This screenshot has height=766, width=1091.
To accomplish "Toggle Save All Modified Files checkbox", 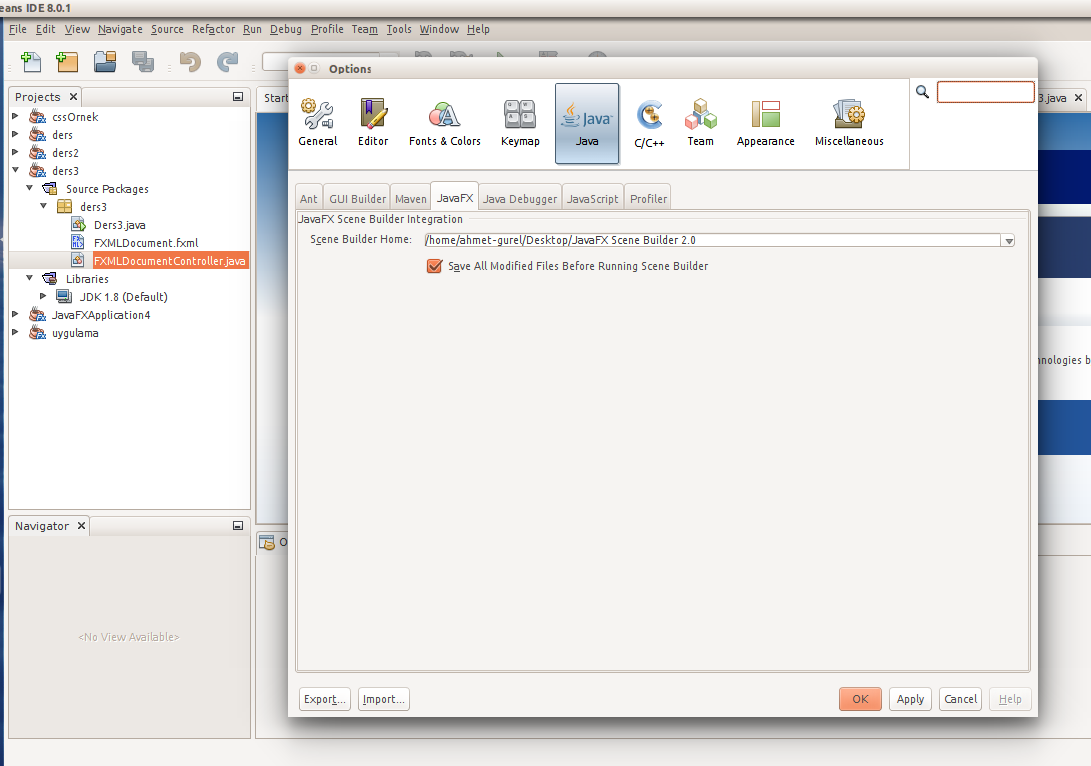I will point(434,266).
